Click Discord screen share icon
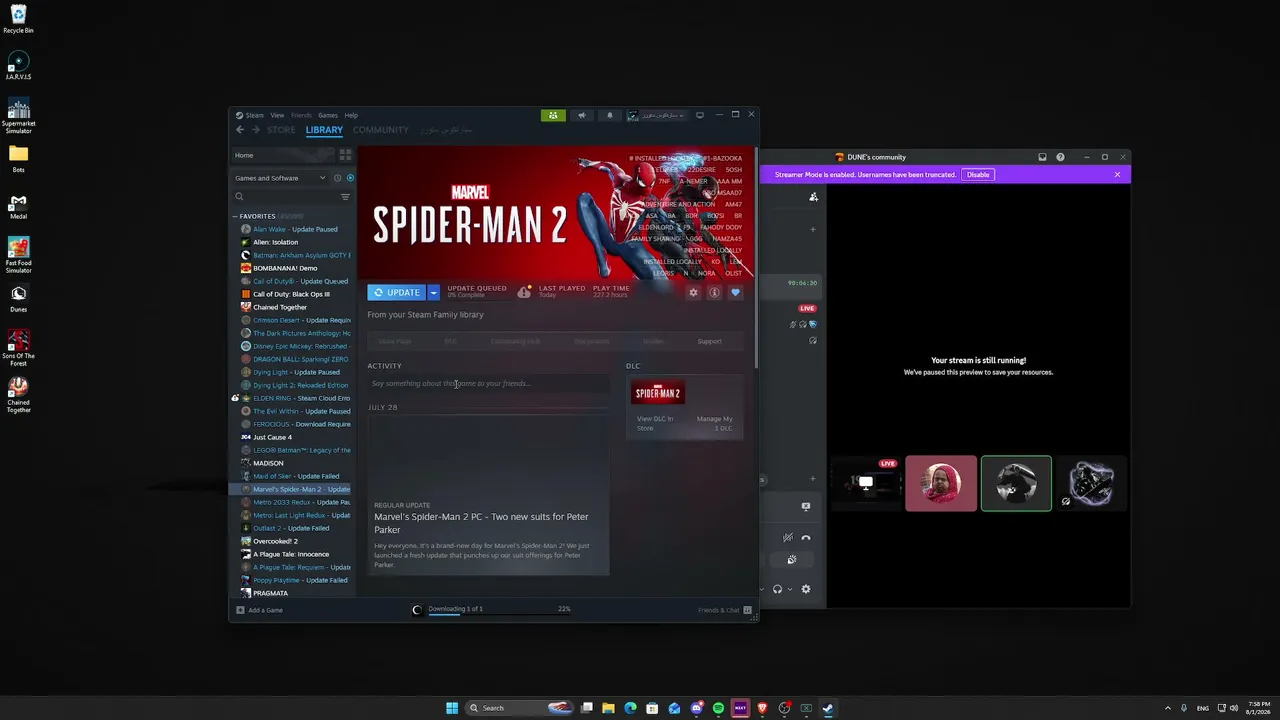1280x720 pixels. click(x=806, y=507)
